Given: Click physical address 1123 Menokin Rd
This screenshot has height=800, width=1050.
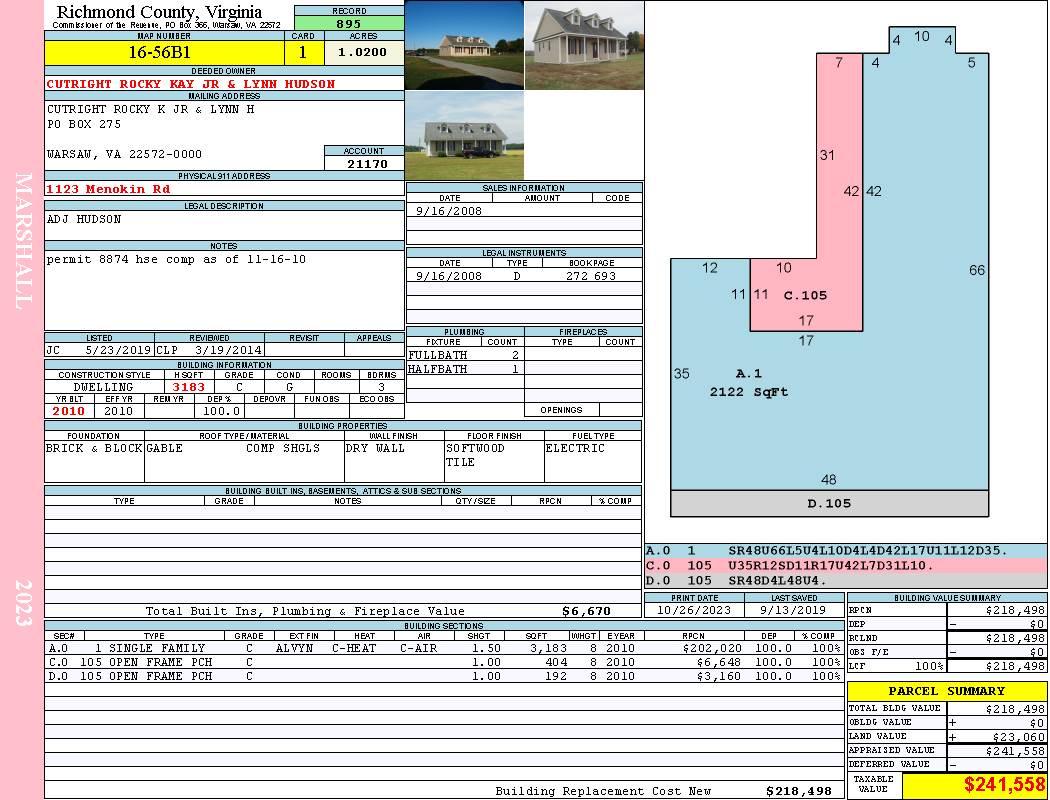Looking at the screenshot, I should coord(108,188).
